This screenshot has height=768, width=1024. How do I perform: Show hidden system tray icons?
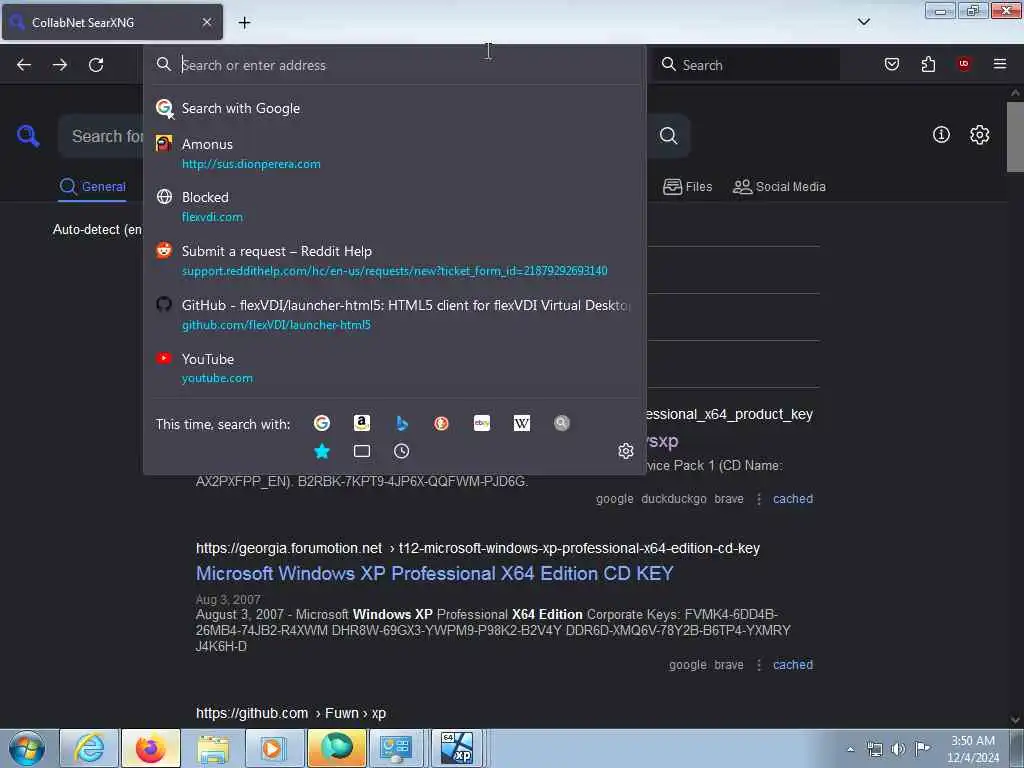[x=850, y=749]
